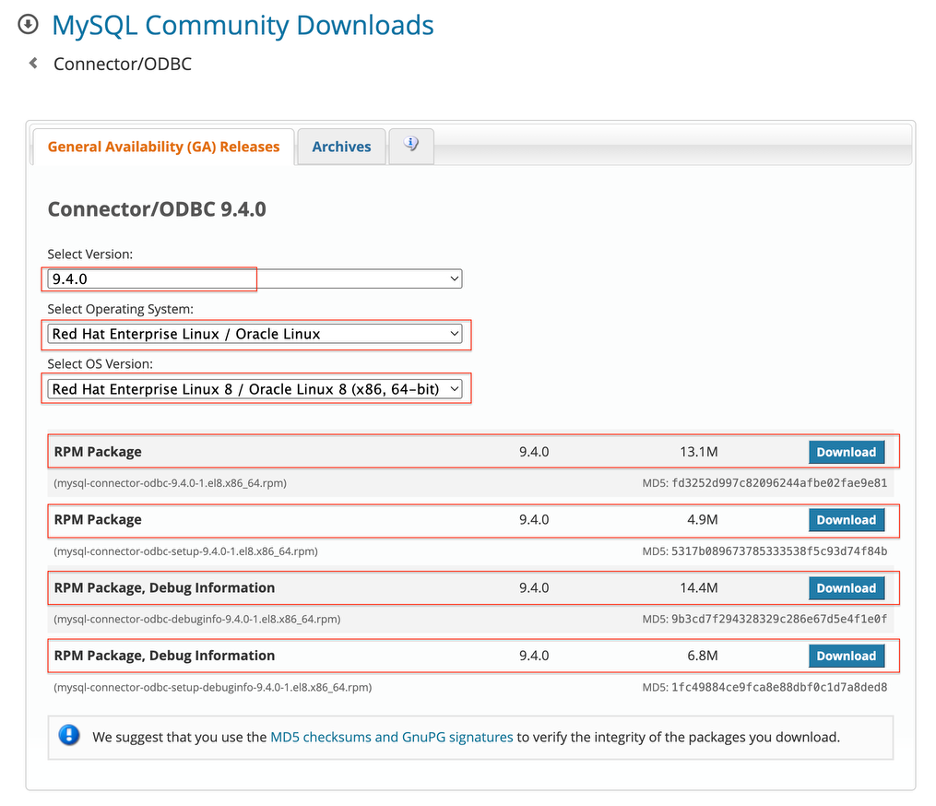Click the Connector/ODBC 9.4.0 section heading
The width and height of the screenshot is (936, 806).
pos(157,210)
